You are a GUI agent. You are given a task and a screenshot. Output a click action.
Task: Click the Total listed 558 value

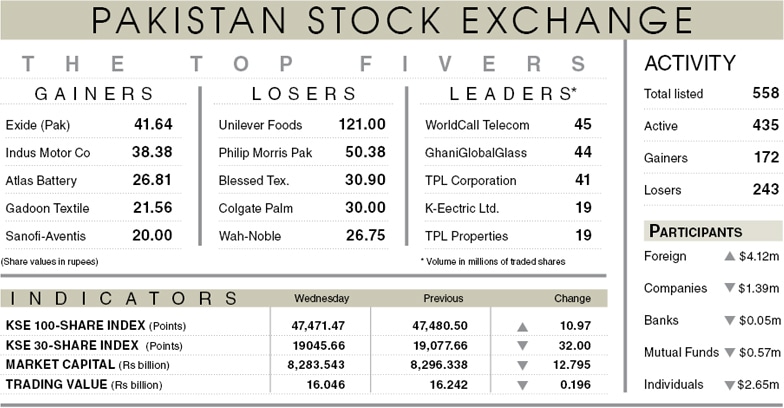click(766, 93)
